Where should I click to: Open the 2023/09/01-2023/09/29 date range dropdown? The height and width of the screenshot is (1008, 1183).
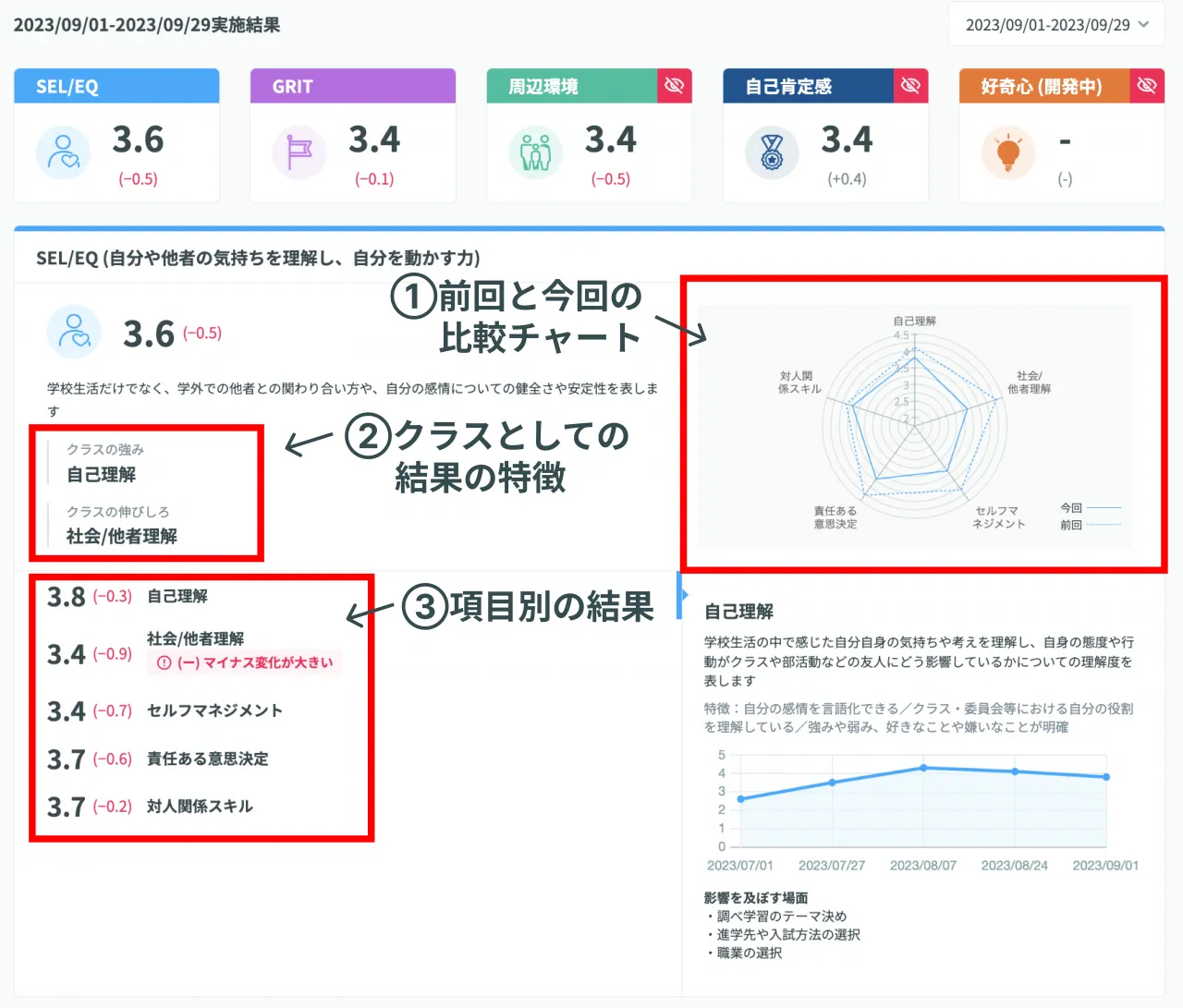pyautogui.click(x=1056, y=25)
